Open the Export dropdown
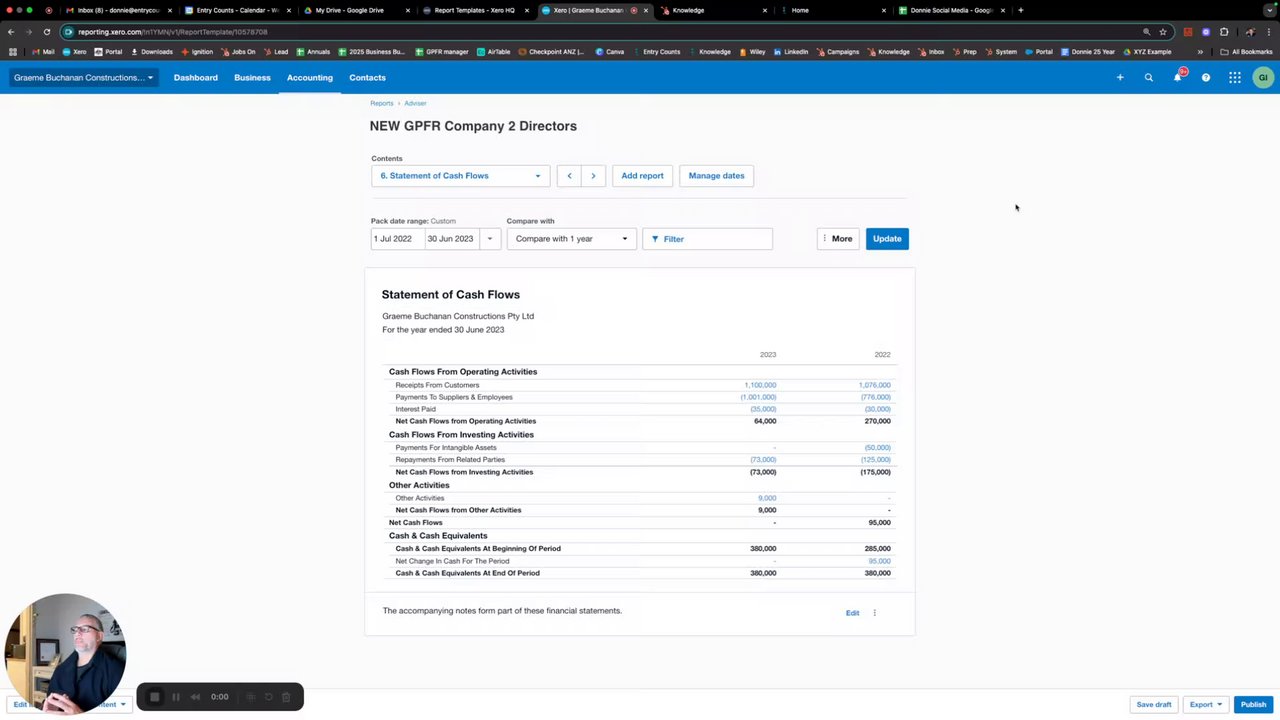This screenshot has width=1280, height=720. pos(1205,705)
